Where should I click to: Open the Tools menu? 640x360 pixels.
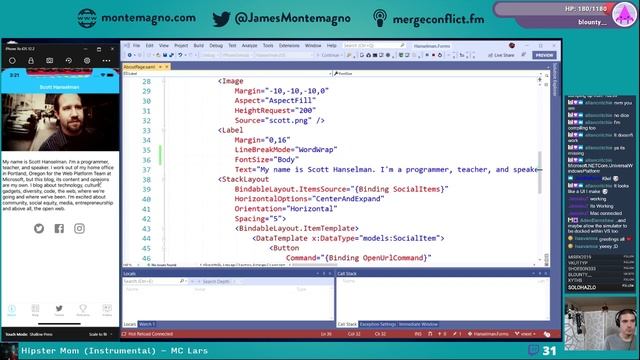pos(268,46)
